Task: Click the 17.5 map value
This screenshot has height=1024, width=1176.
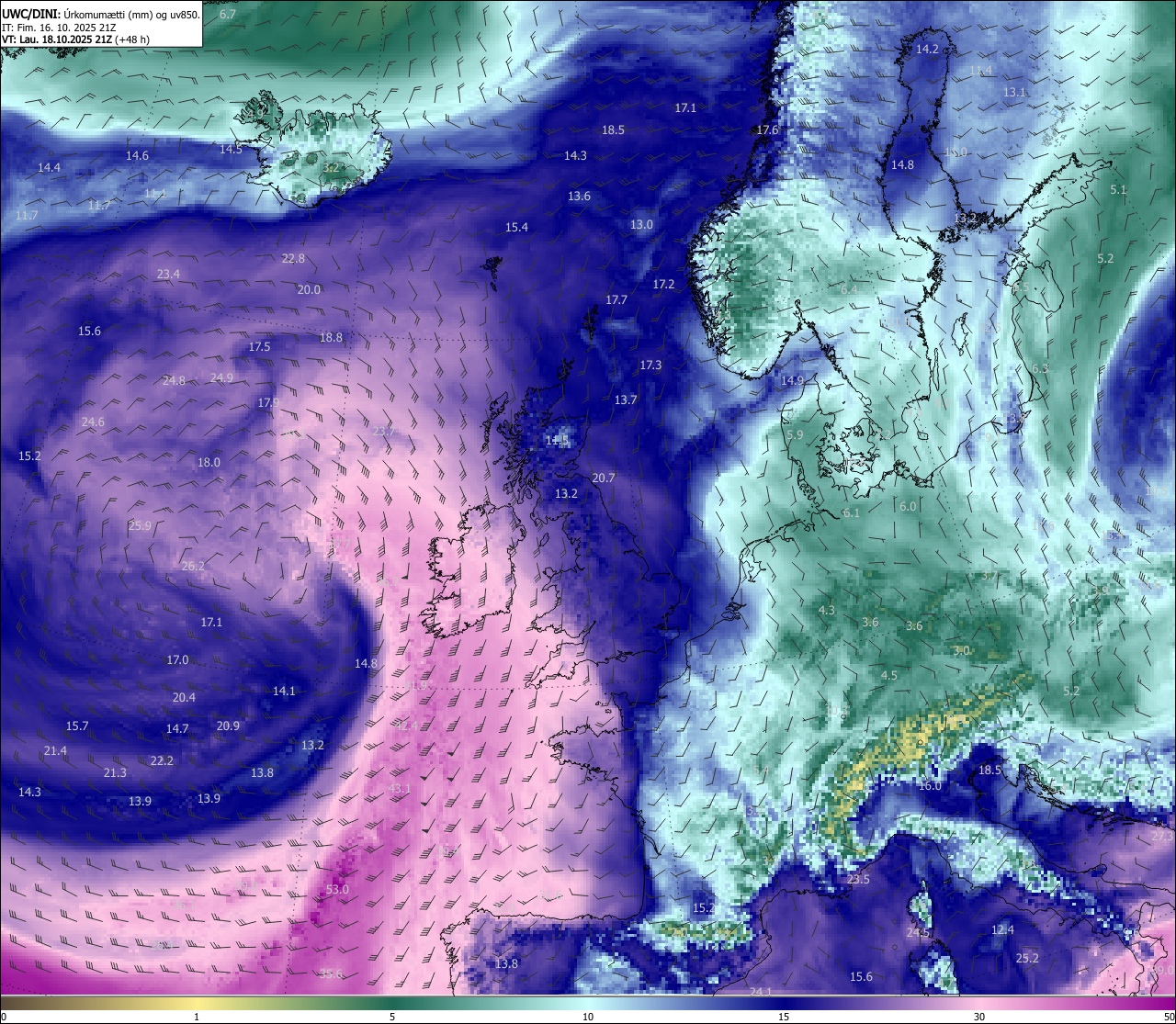Action: tap(259, 346)
